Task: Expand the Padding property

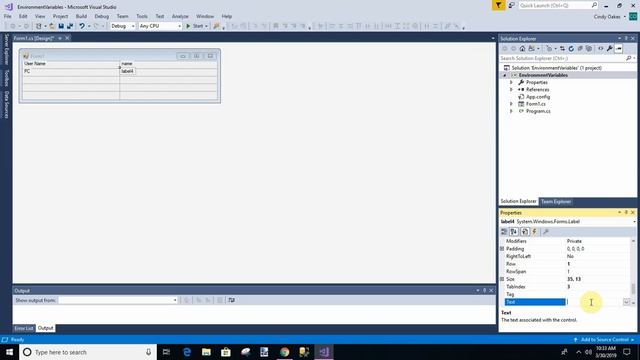Action: (502, 249)
